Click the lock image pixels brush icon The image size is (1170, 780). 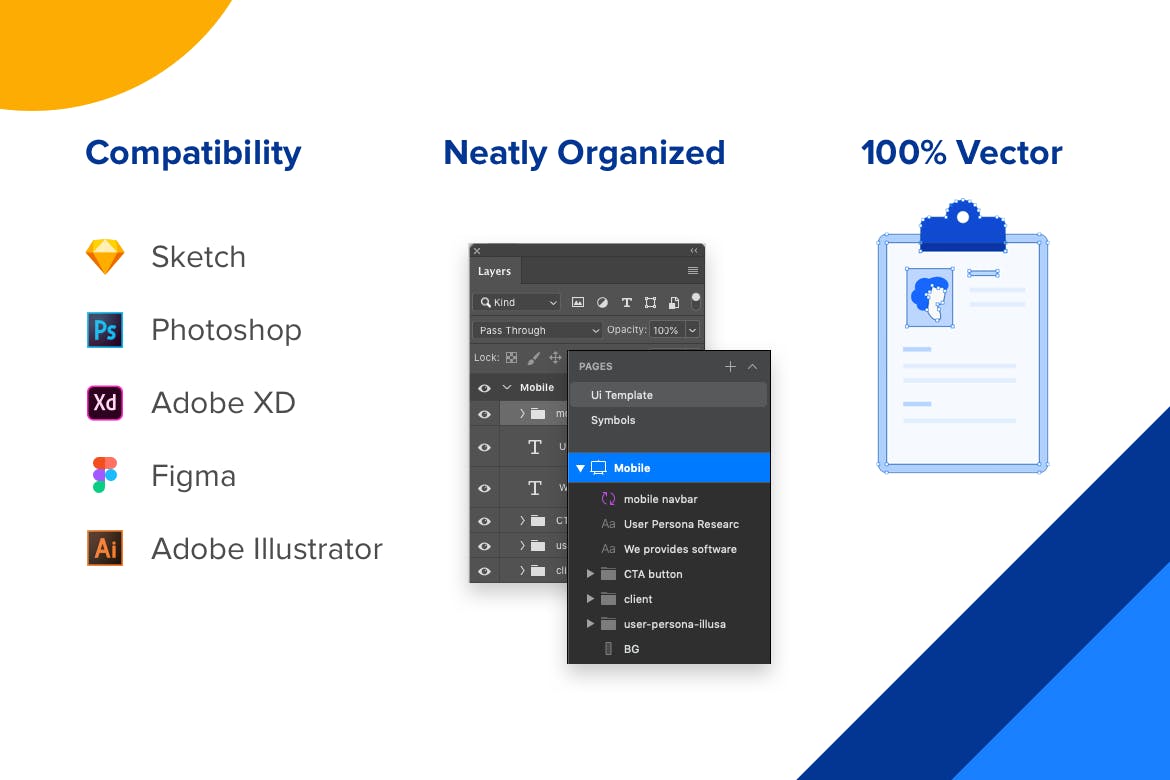tap(533, 358)
